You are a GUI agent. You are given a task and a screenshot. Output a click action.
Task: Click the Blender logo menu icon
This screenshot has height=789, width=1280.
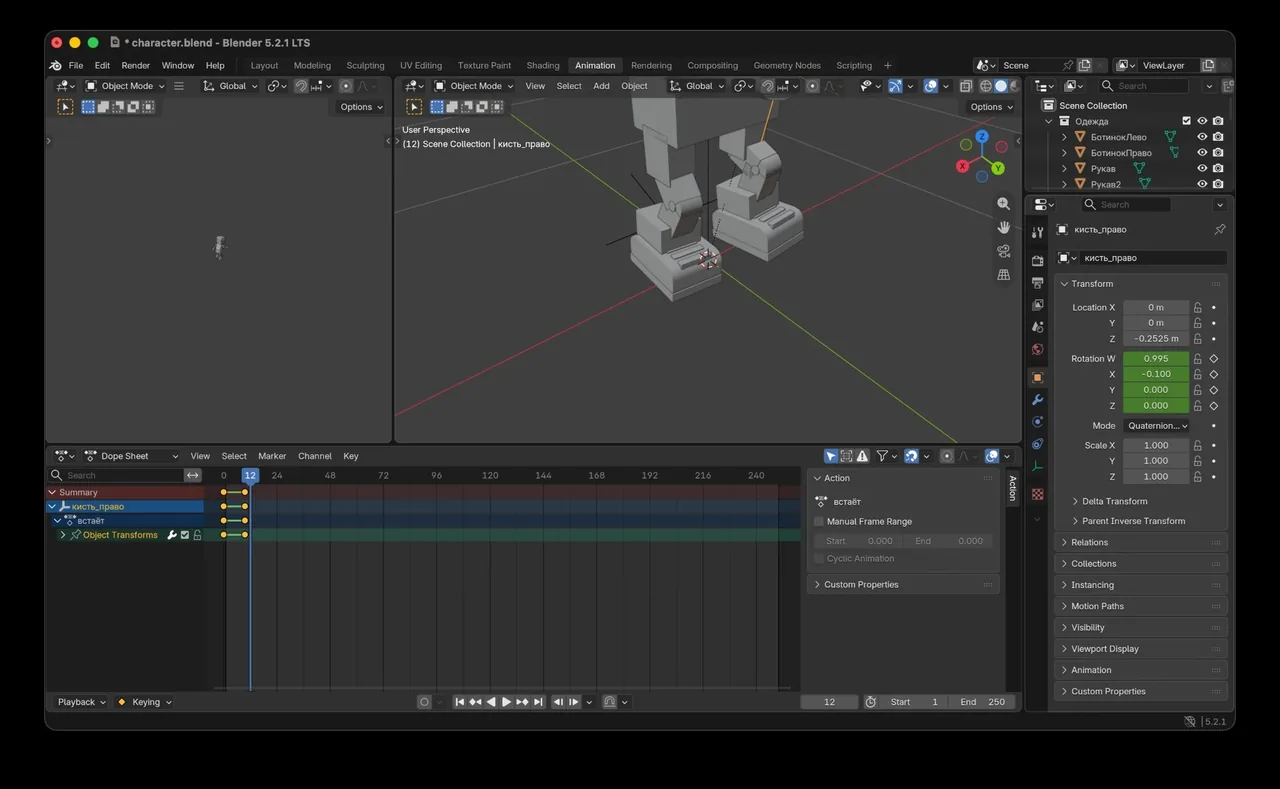pyautogui.click(x=55, y=66)
